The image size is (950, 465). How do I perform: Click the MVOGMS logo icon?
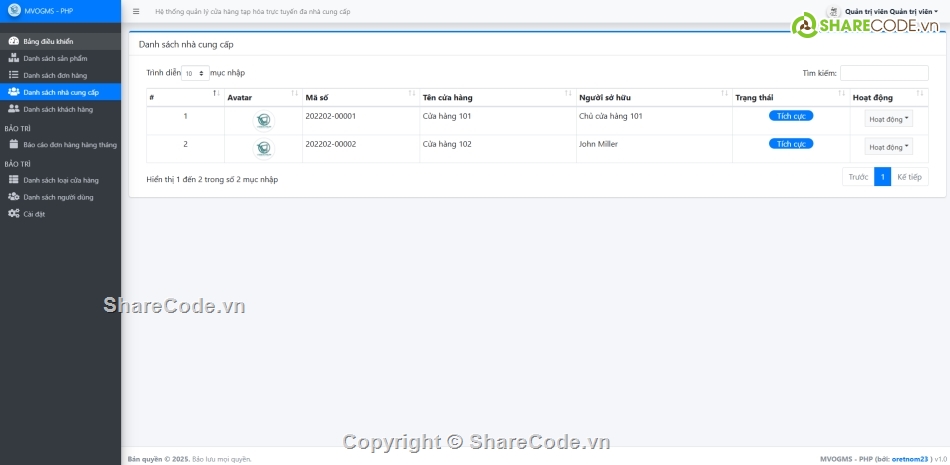click(14, 11)
